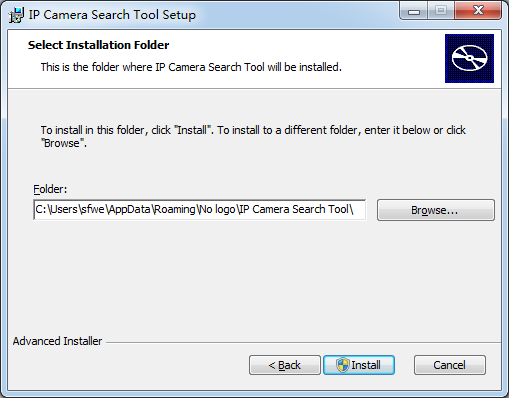509x398 pixels.
Task: Close the IP Camera Search Tool Setup window
Action: [478, 11]
